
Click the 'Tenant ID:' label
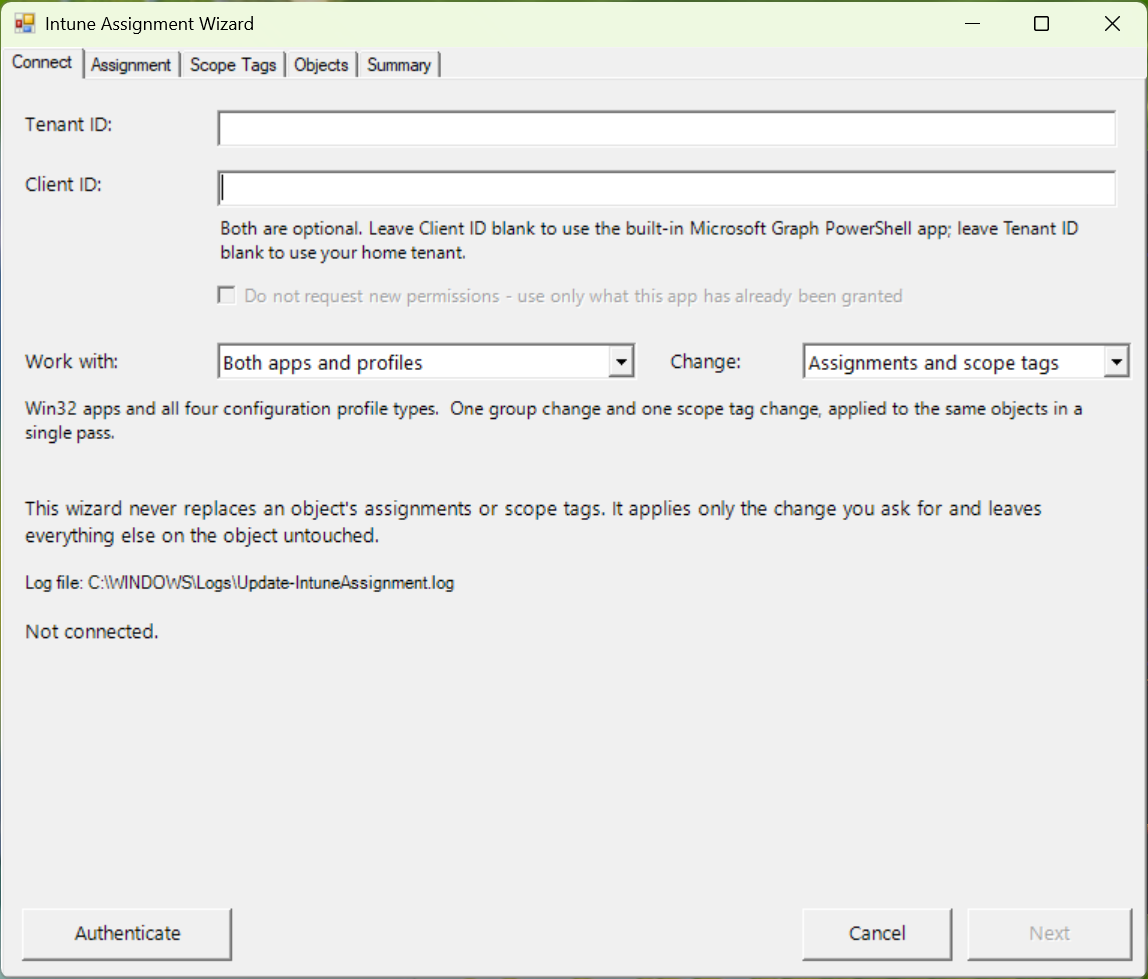(x=68, y=124)
